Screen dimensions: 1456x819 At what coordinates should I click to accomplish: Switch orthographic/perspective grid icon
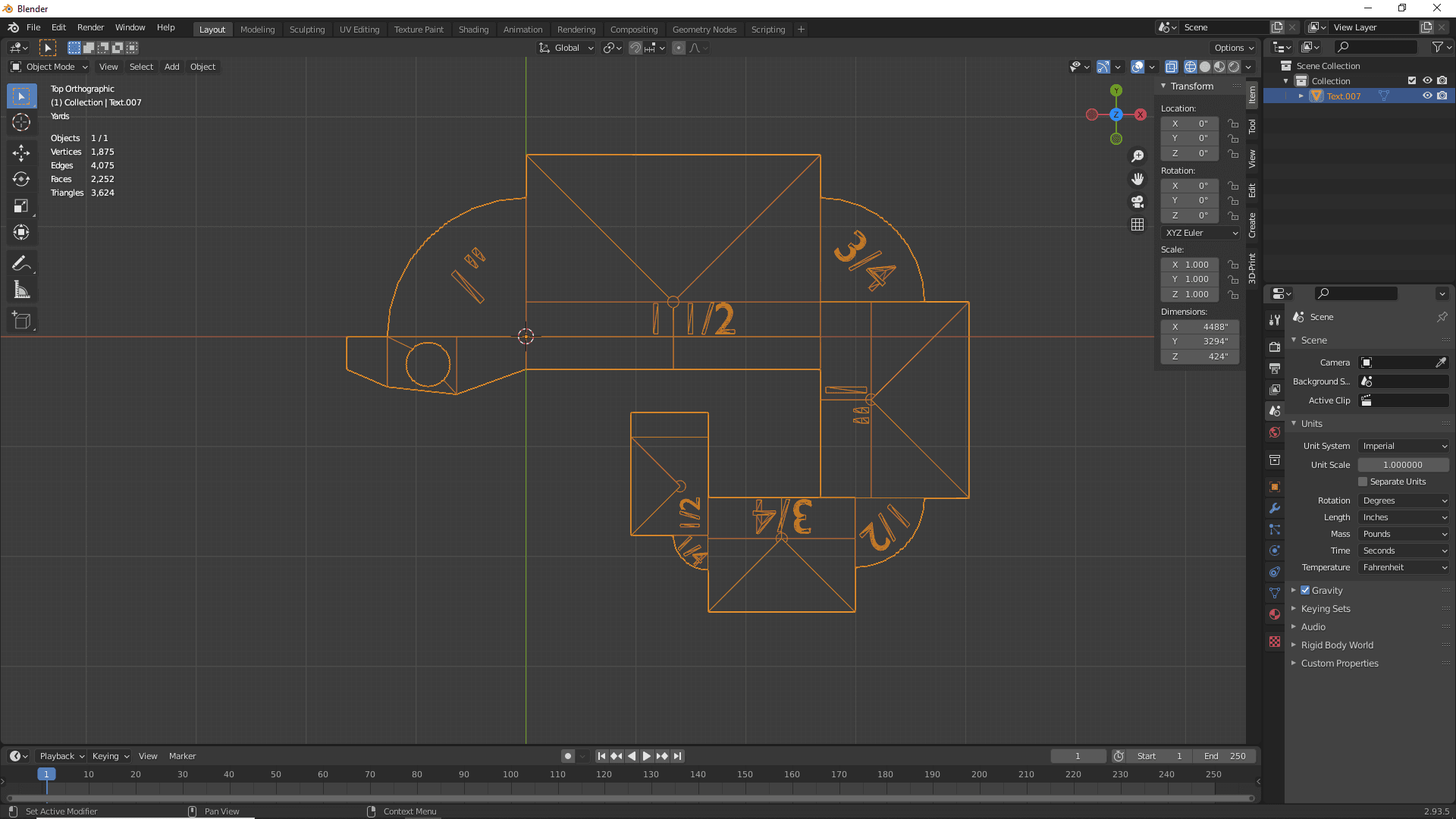tap(1137, 224)
